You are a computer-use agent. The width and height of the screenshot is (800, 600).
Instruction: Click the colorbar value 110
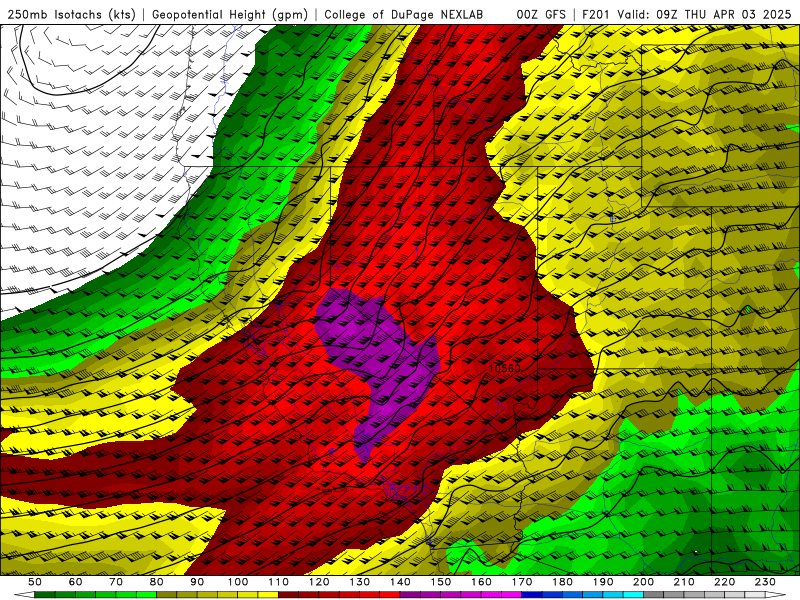[x=279, y=582]
